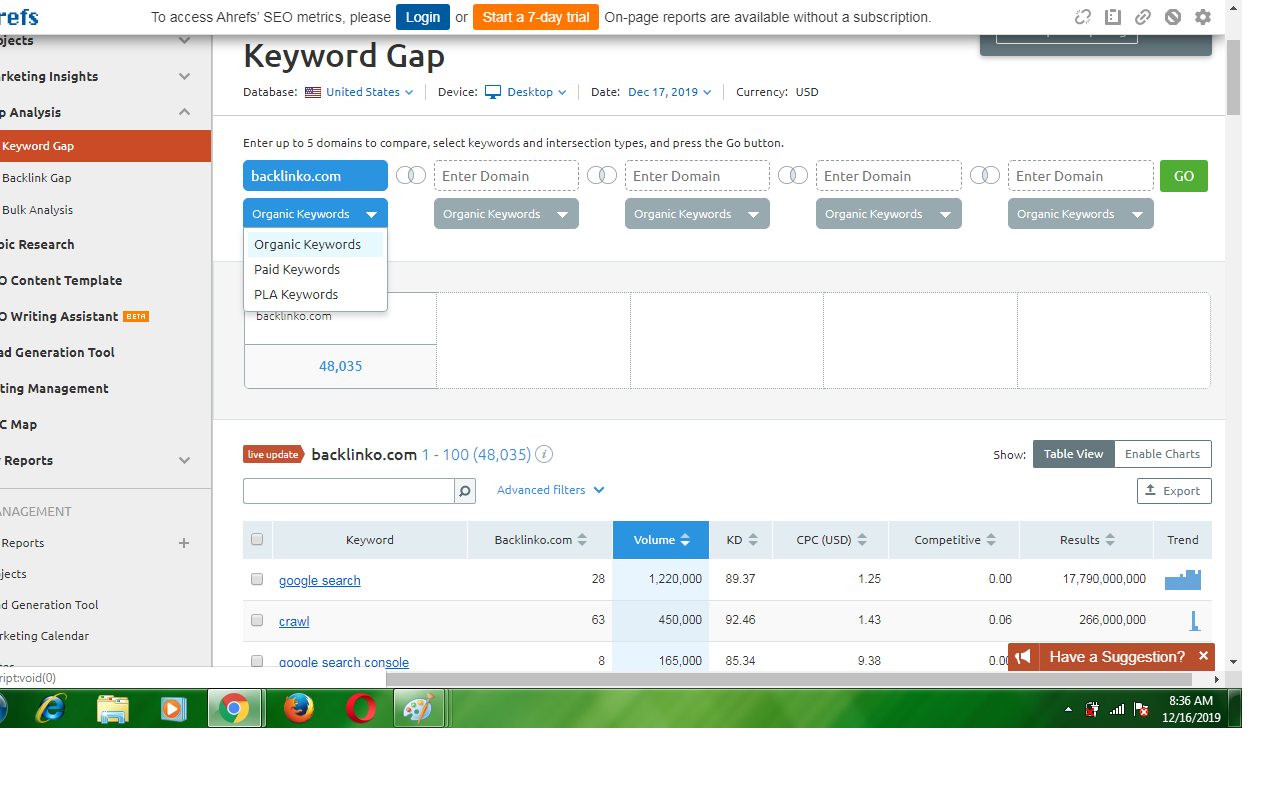Open the Desktop device dropdown
Image resolution: width=1280 pixels, height=800 pixels.
click(x=536, y=92)
